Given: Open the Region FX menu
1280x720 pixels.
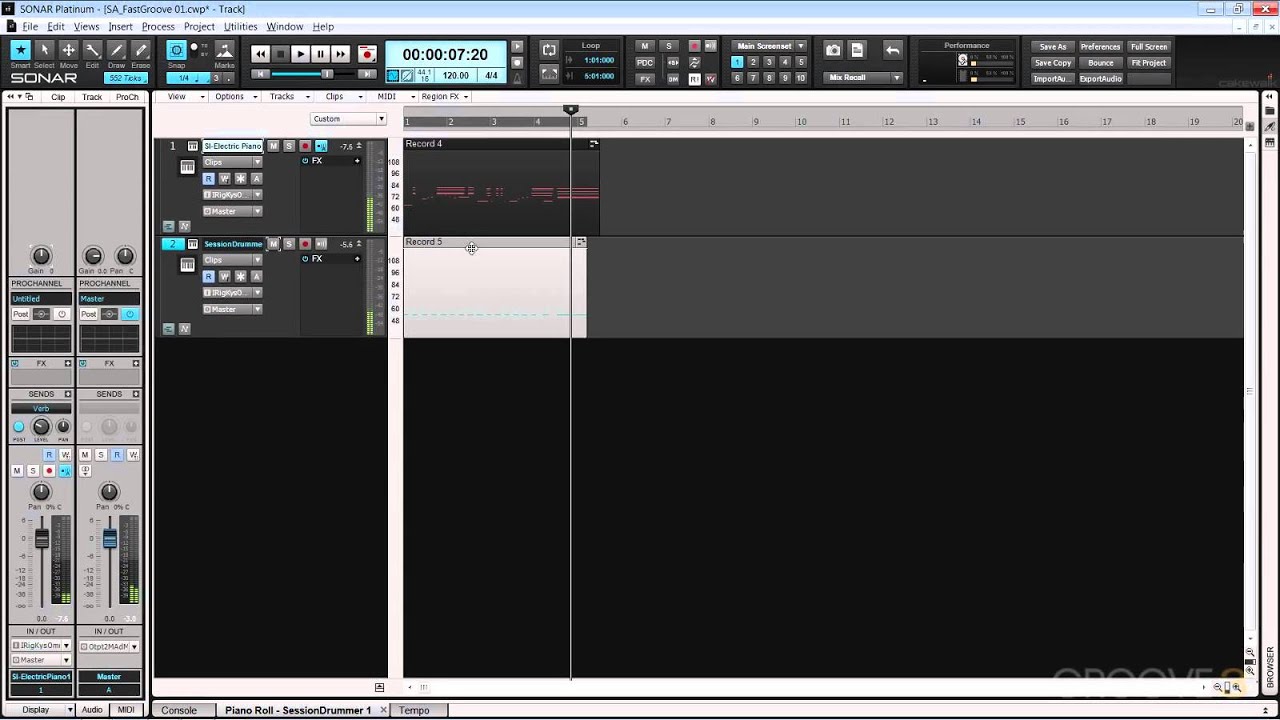Looking at the screenshot, I should pyautogui.click(x=444, y=96).
